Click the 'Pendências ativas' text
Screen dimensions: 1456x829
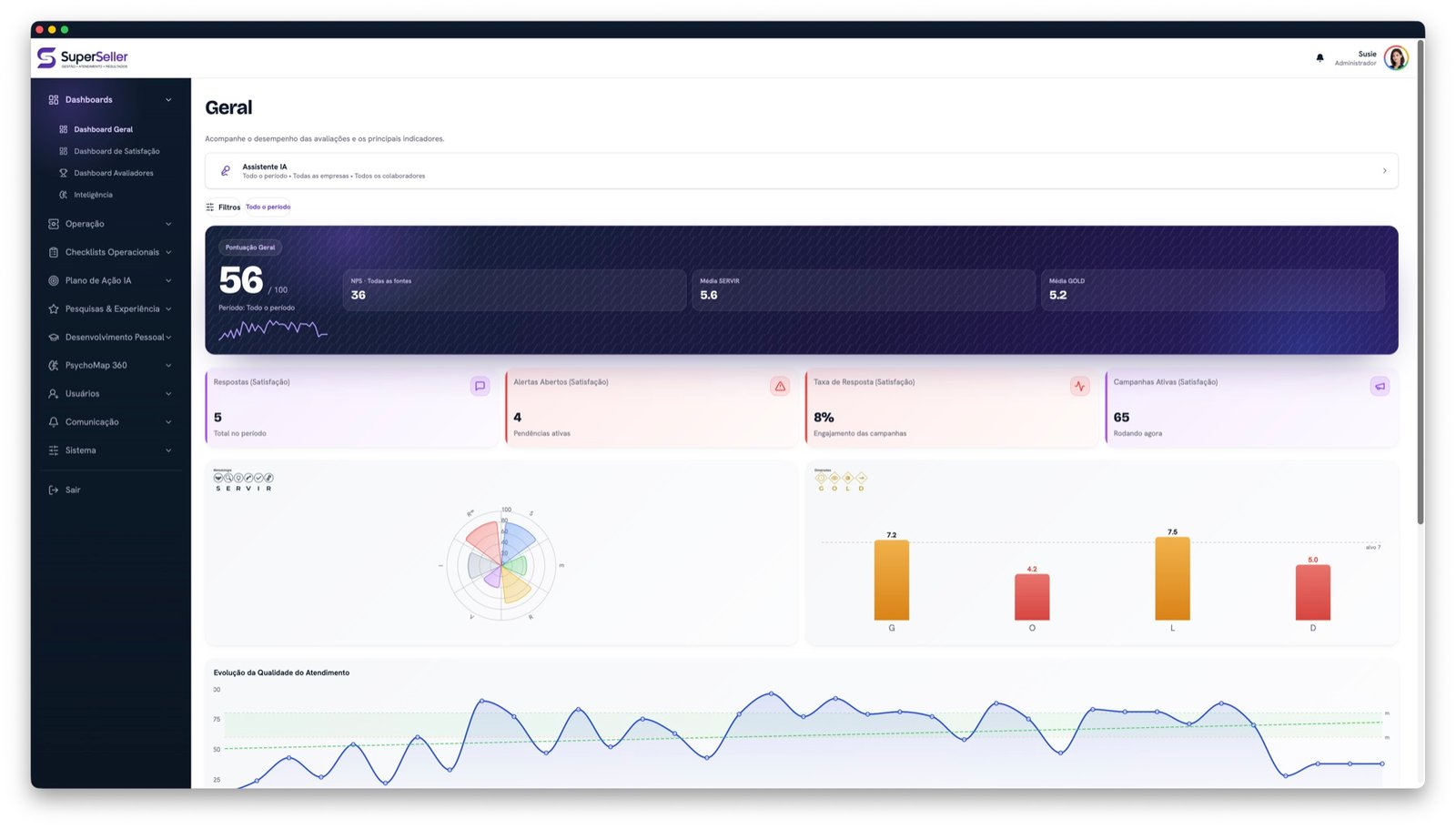[541, 434]
